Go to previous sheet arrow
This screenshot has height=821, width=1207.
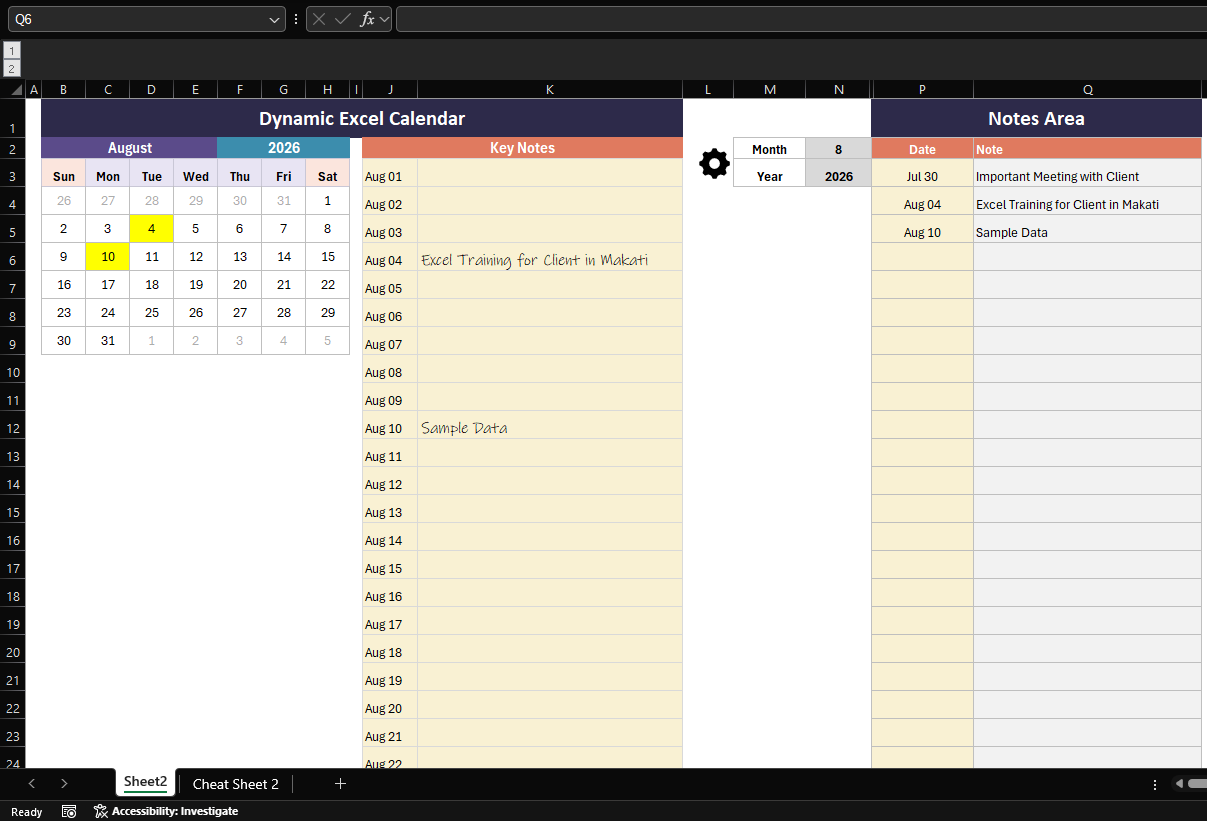pyautogui.click(x=32, y=784)
